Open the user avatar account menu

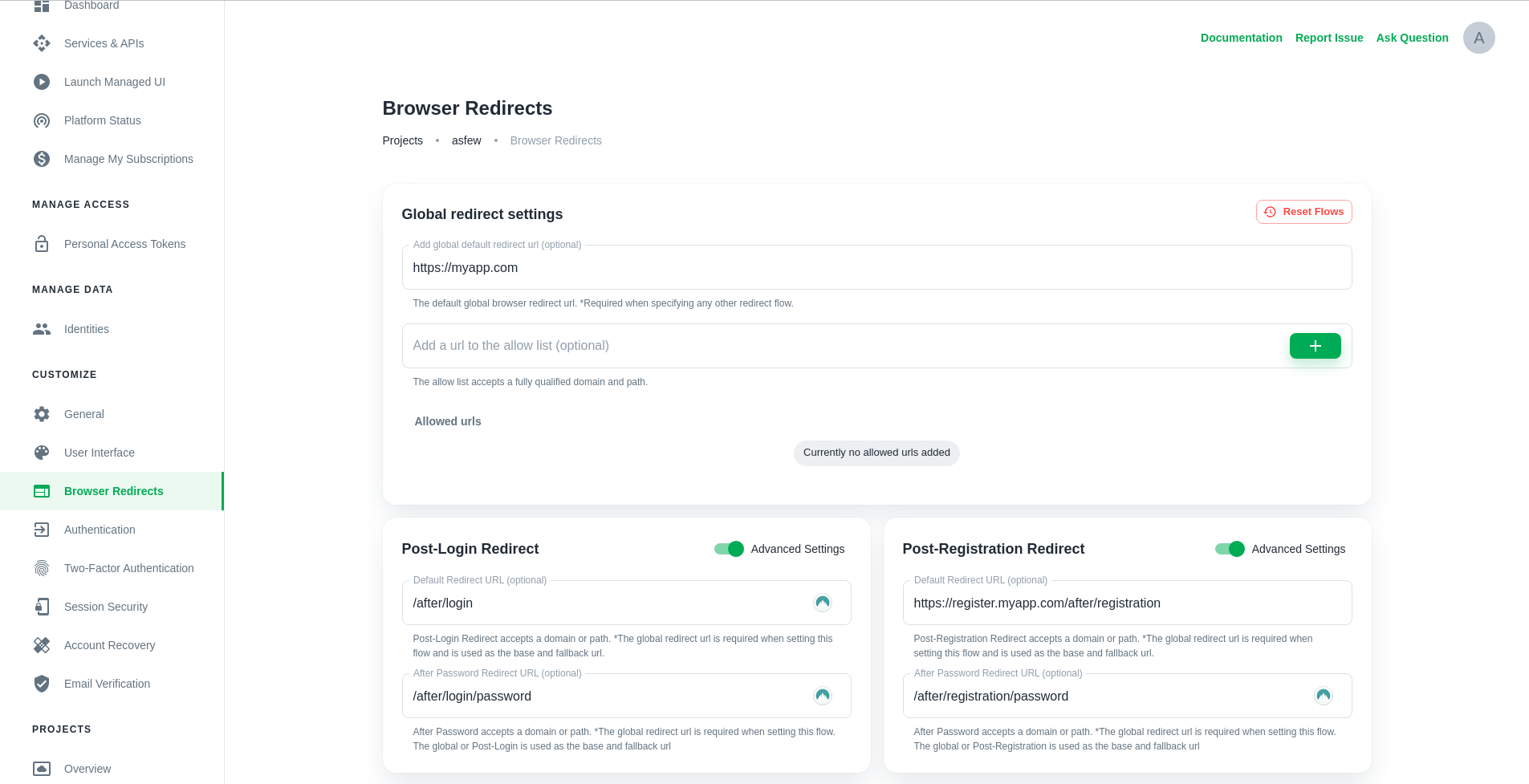coord(1478,38)
